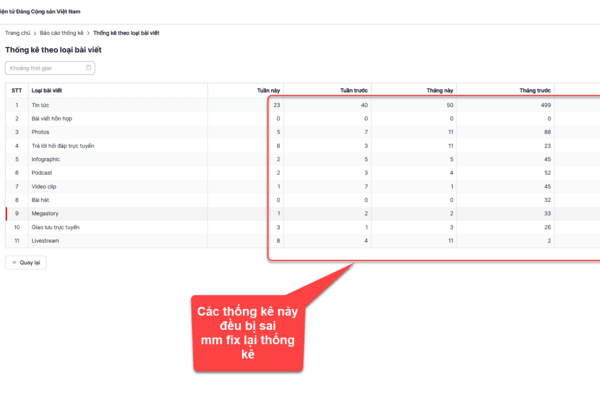The image size is (600, 400).
Task: Select the Video clip row label
Action: click(44, 186)
